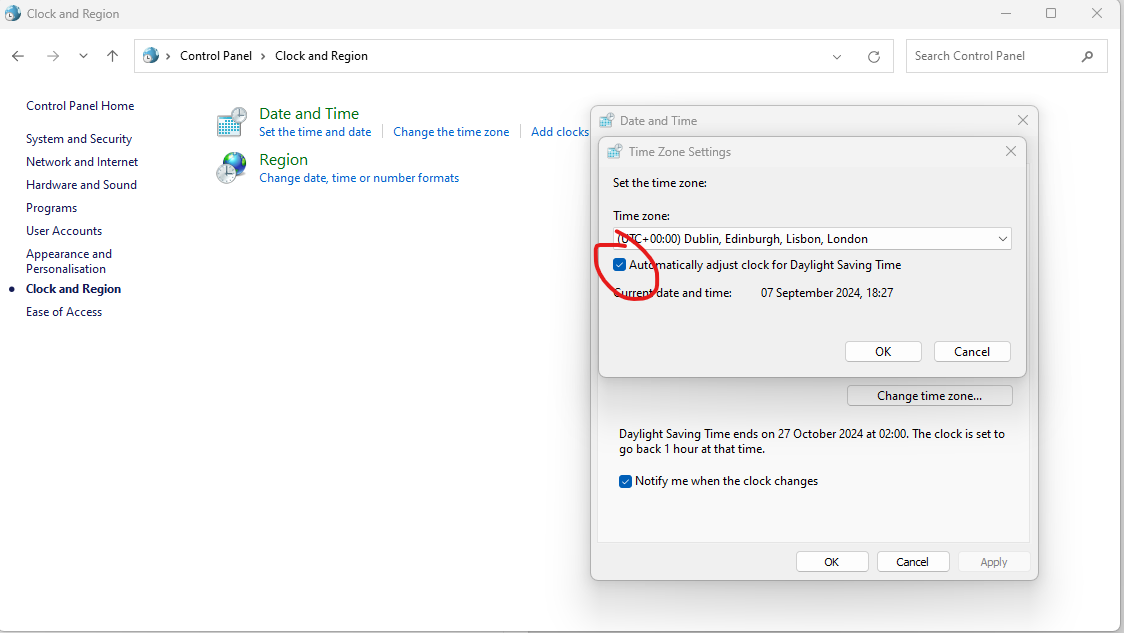1124x633 pixels.
Task: Open the Time zone dropdown
Action: point(1002,238)
